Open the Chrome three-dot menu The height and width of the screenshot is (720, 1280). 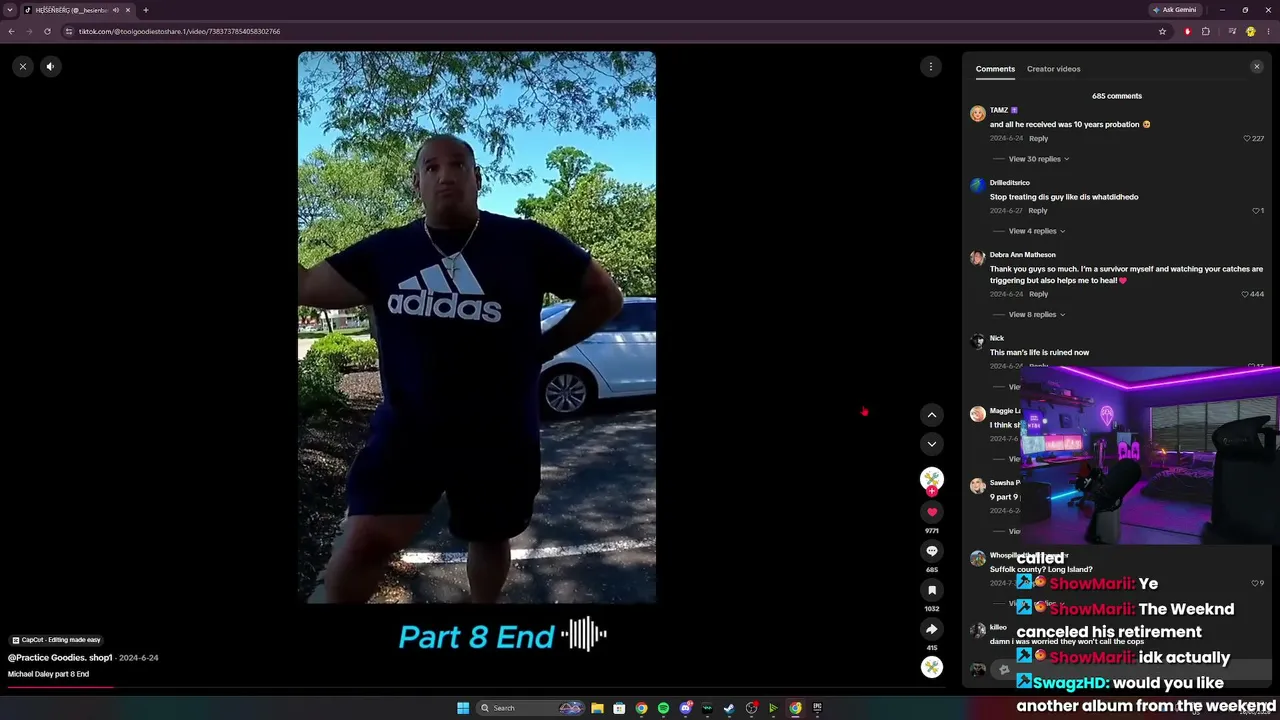[1268, 31]
